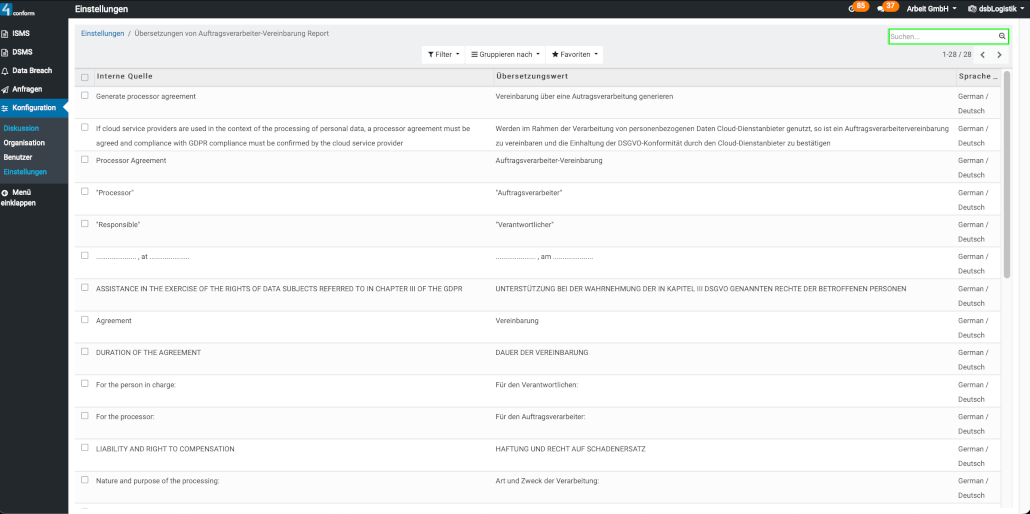Go to next page arrow
The width and height of the screenshot is (1030, 514).
click(999, 55)
